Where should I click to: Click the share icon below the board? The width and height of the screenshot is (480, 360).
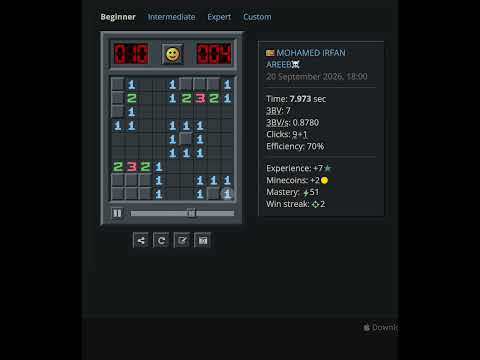(x=141, y=240)
